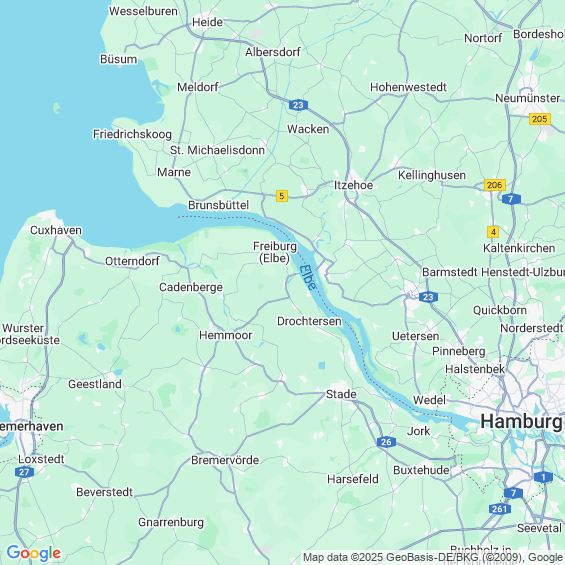Select the Bremervörde label
This screenshot has height=565, width=565.
pos(225,460)
